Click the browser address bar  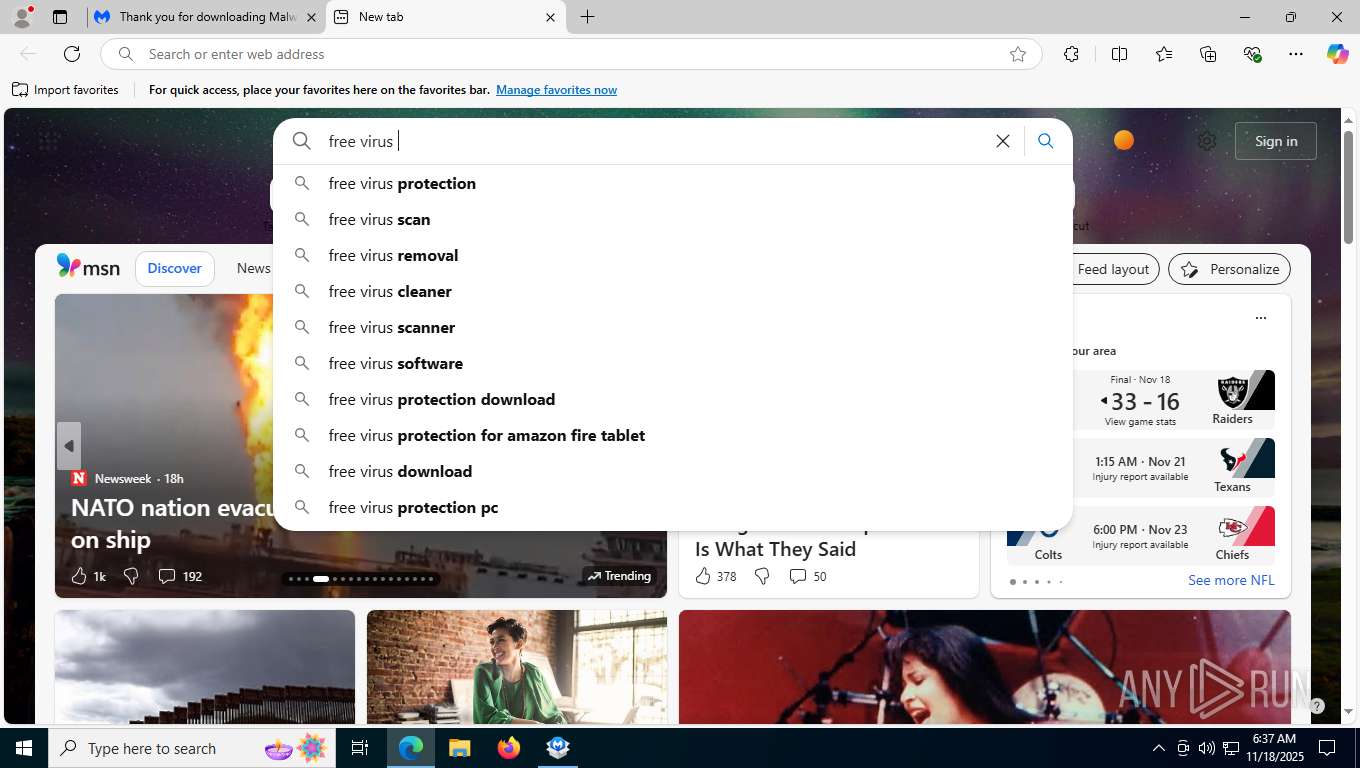click(x=570, y=54)
